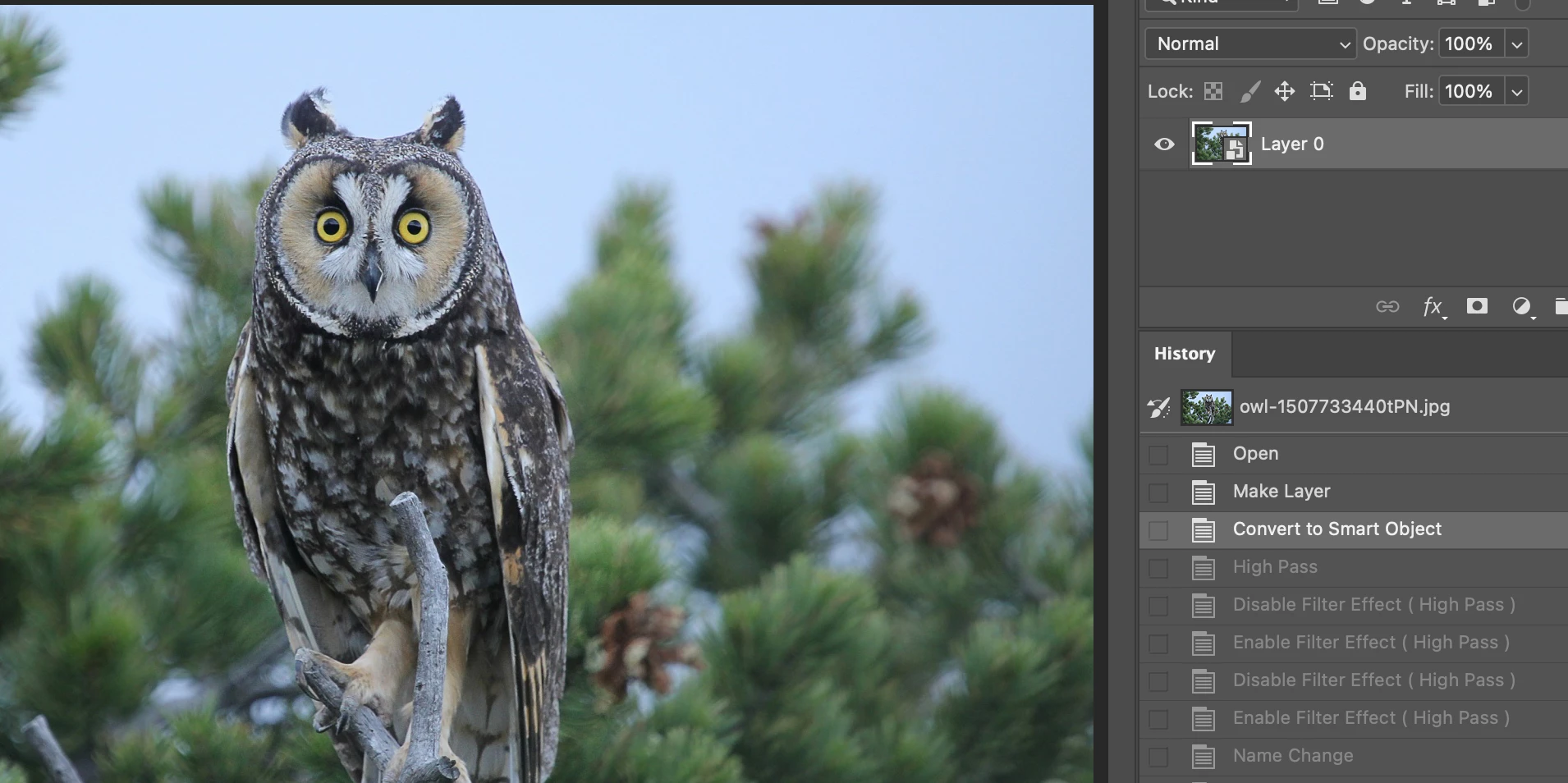Tick history brush source box beside High Pass
The height and width of the screenshot is (783, 1568).
1158,568
